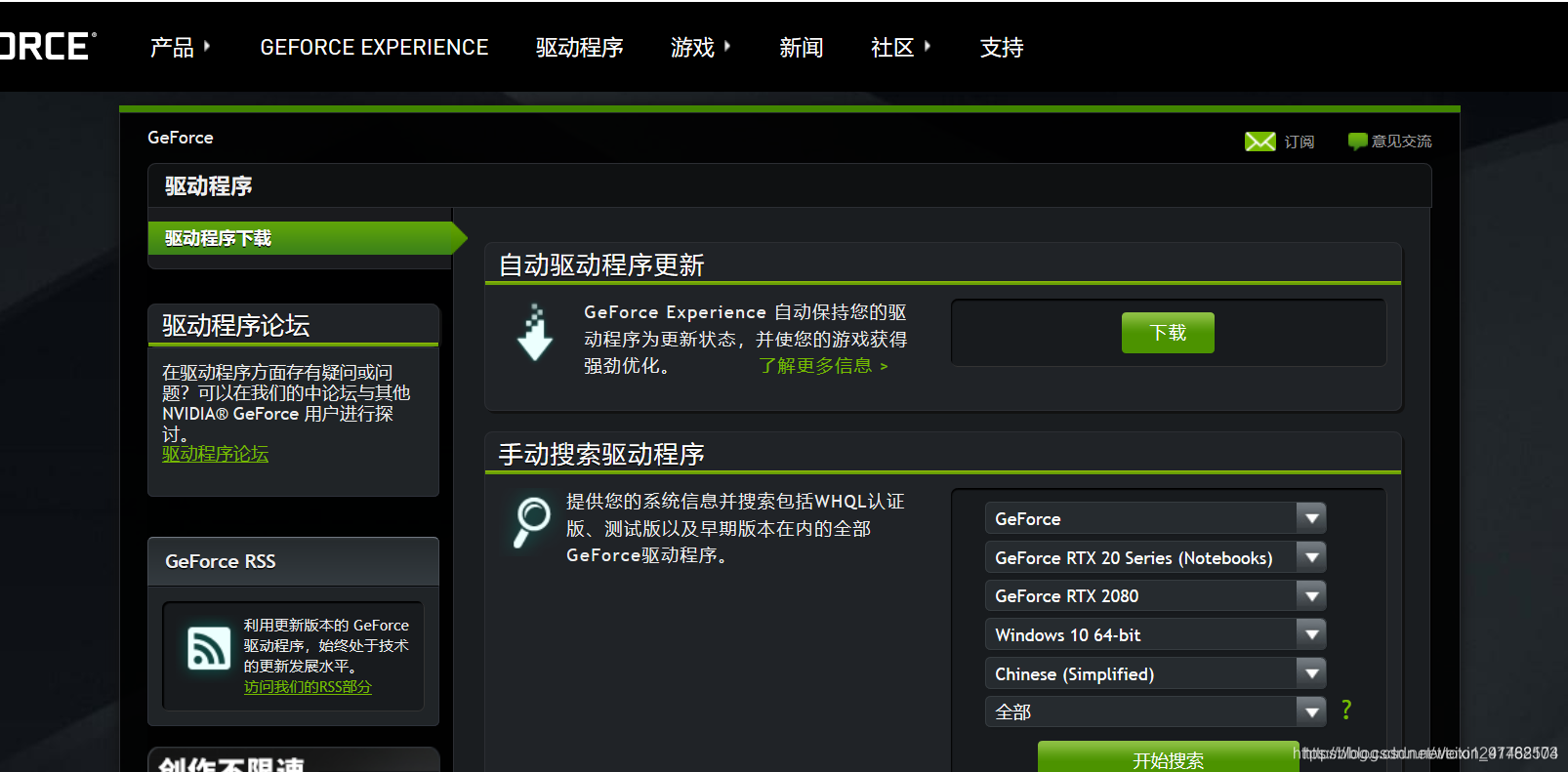This screenshot has width=1568, height=772.
Task: Open the 游戏 menu
Action: click(700, 47)
